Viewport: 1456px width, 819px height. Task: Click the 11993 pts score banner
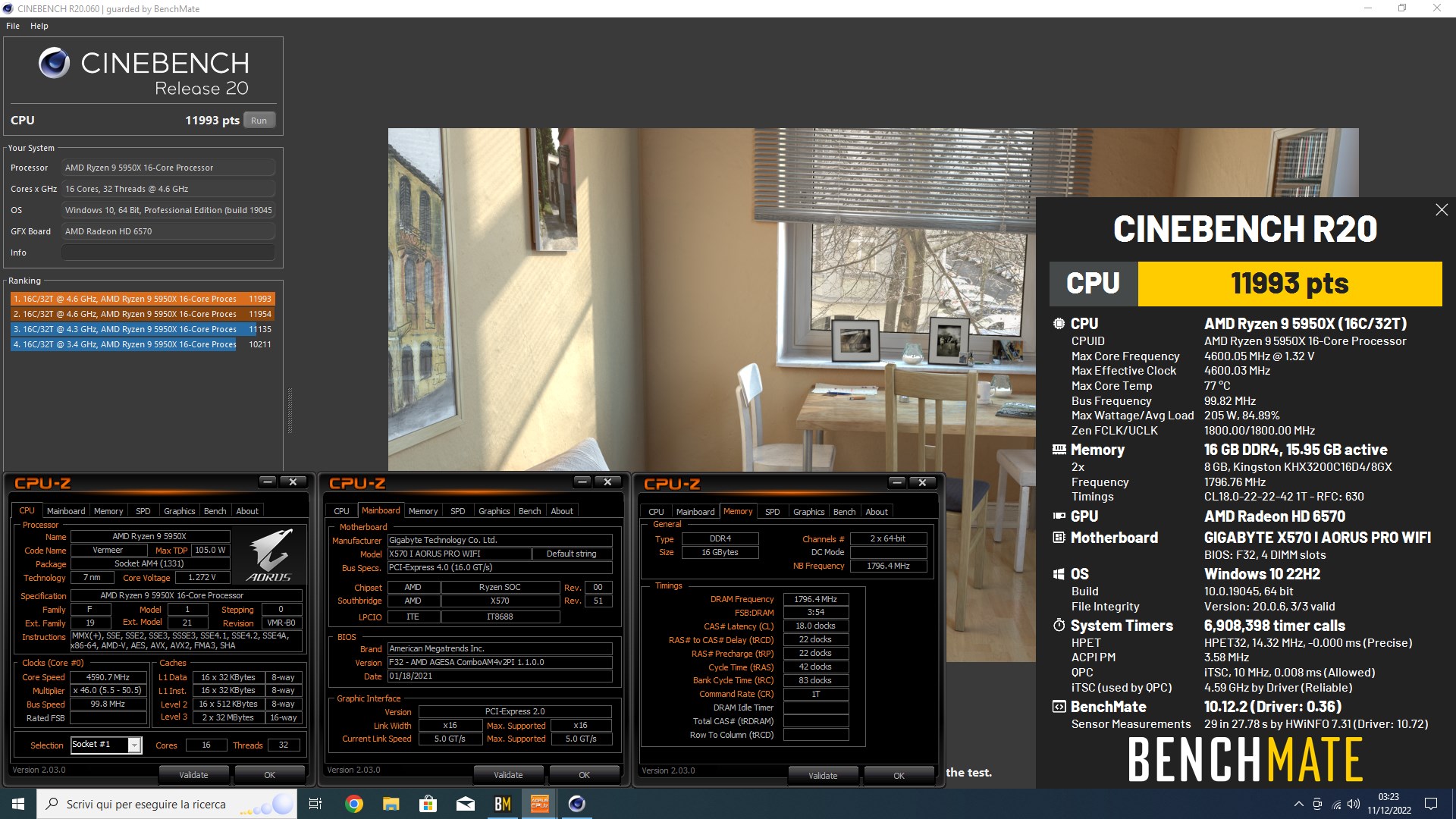click(x=1290, y=284)
